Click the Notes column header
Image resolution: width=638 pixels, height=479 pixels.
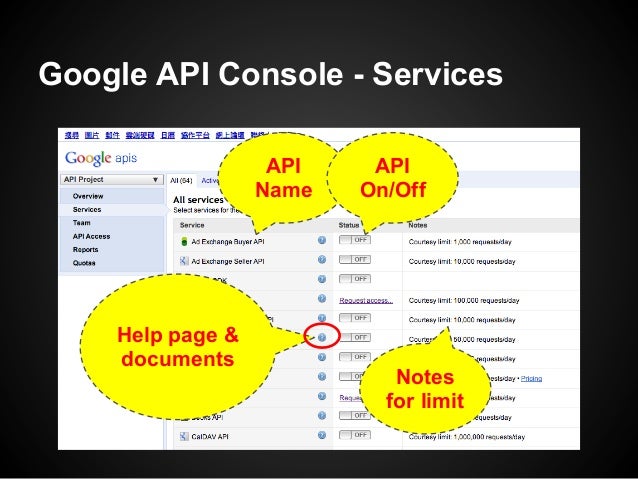(x=418, y=225)
